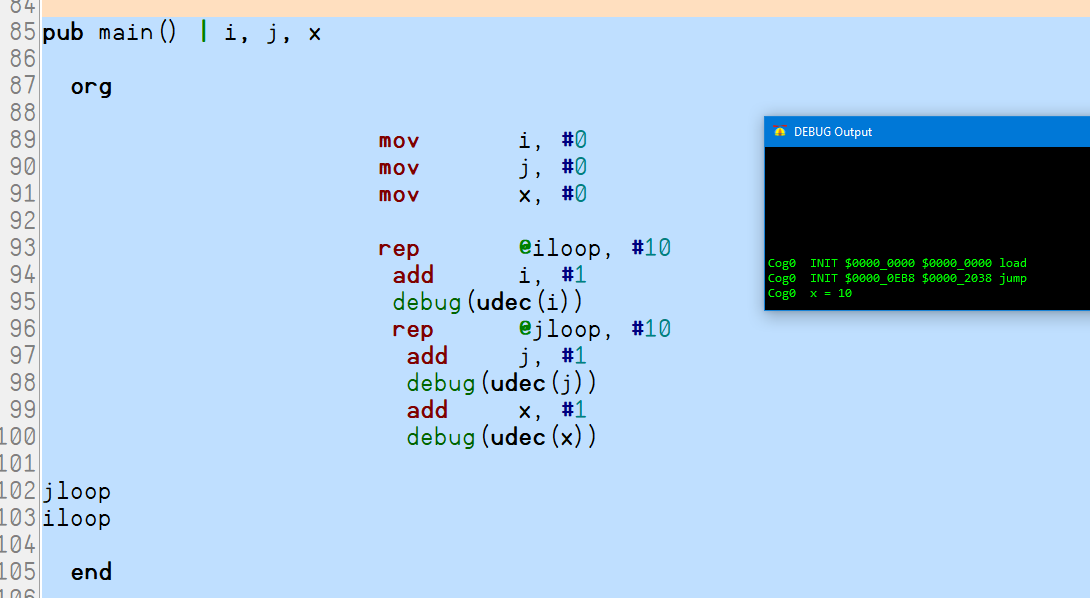Place cursor in the debug(udec(x)) statement

501,437
